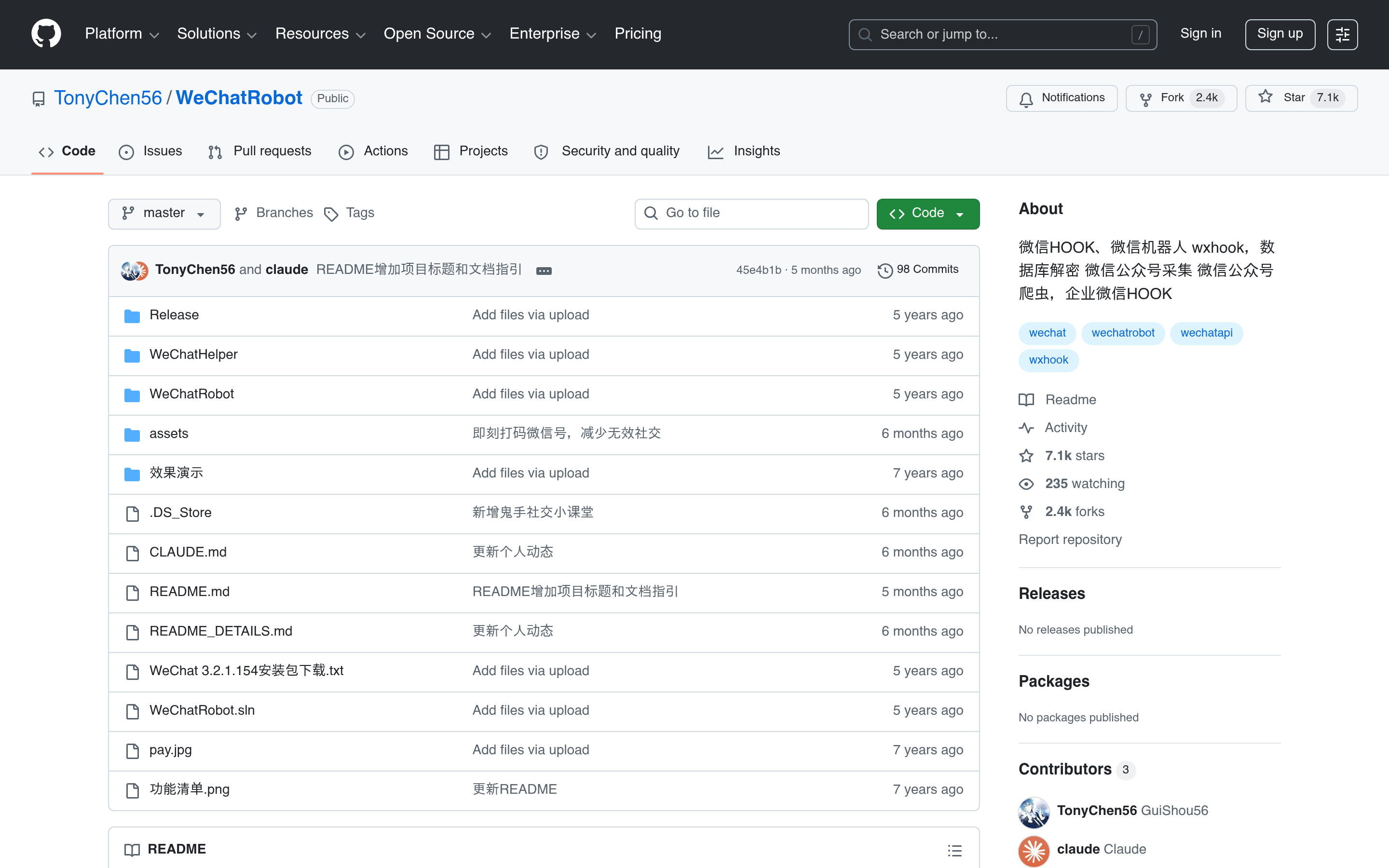This screenshot has height=868, width=1389.
Task: Click claude contributor avatar
Action: click(1034, 850)
